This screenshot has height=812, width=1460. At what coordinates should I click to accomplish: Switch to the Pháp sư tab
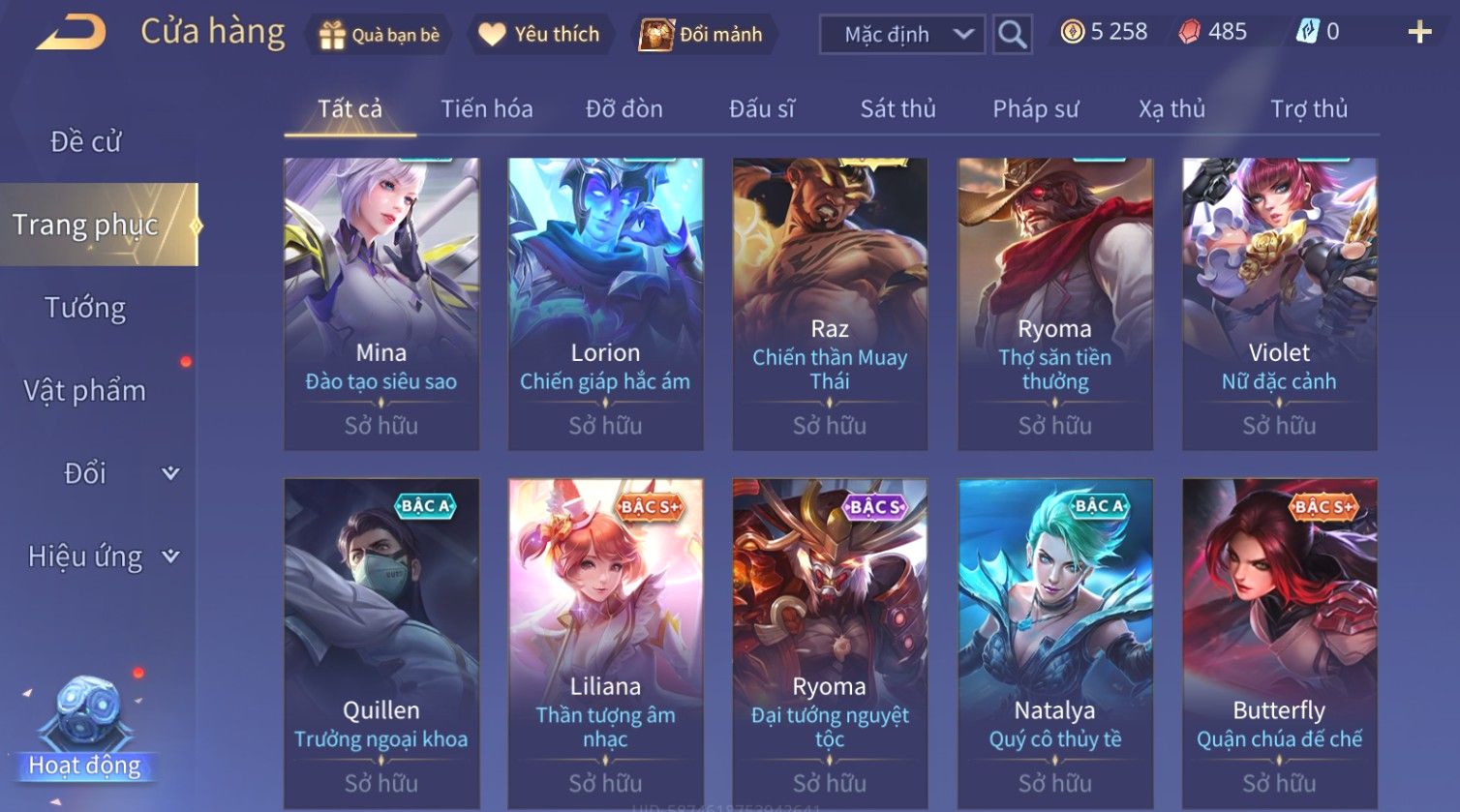click(1035, 108)
